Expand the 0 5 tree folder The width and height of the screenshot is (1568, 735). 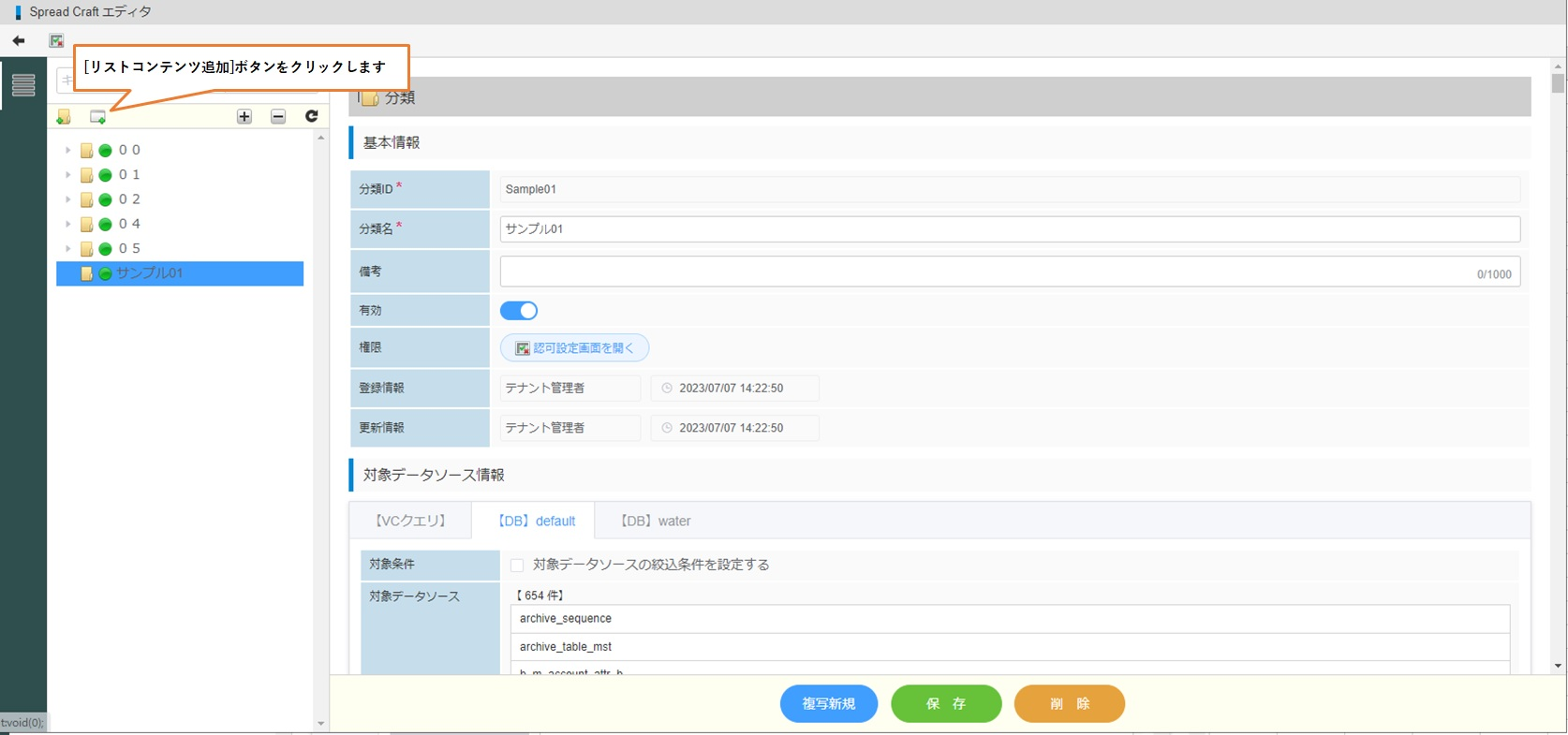pos(67,249)
